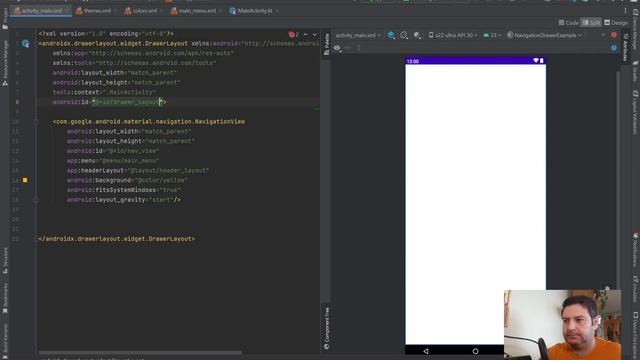Switch to the activity_main.xml editor tab
The image size is (640, 360).
[x=41, y=11]
